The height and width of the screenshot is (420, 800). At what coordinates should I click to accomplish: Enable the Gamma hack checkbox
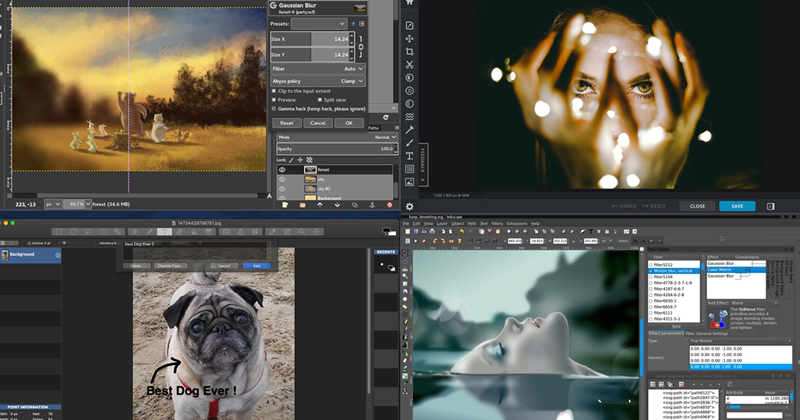click(274, 109)
